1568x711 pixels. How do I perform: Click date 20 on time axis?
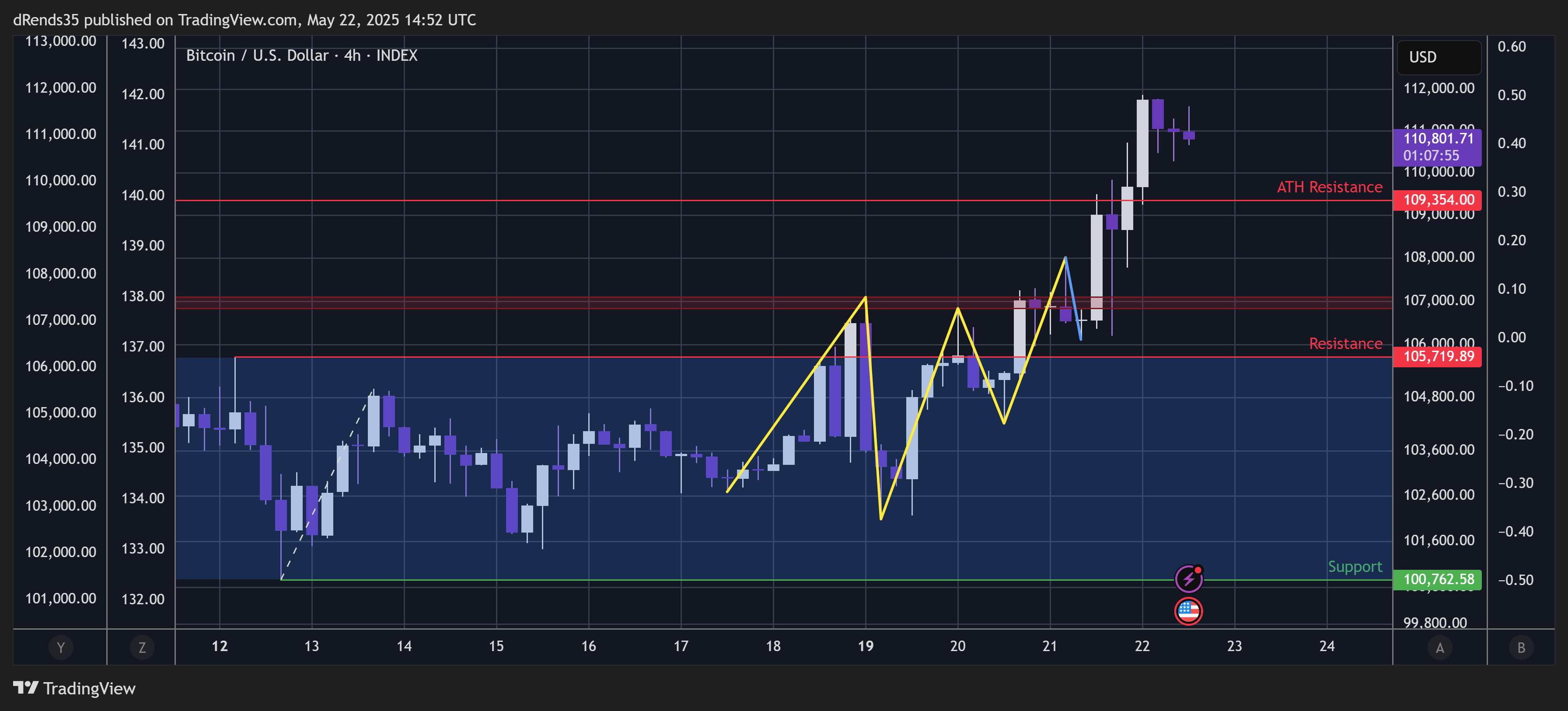coord(958,646)
